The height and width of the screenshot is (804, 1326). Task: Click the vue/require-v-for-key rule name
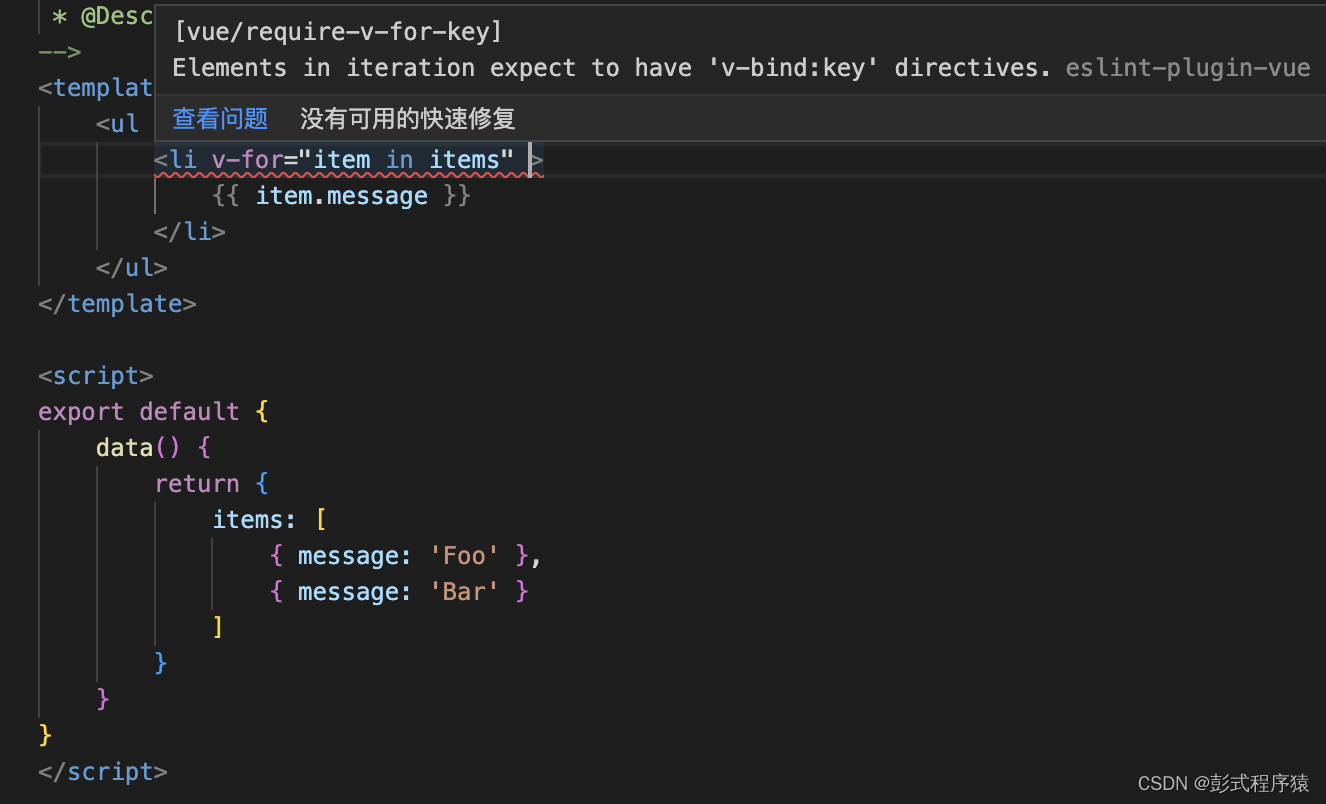pyautogui.click(x=338, y=32)
